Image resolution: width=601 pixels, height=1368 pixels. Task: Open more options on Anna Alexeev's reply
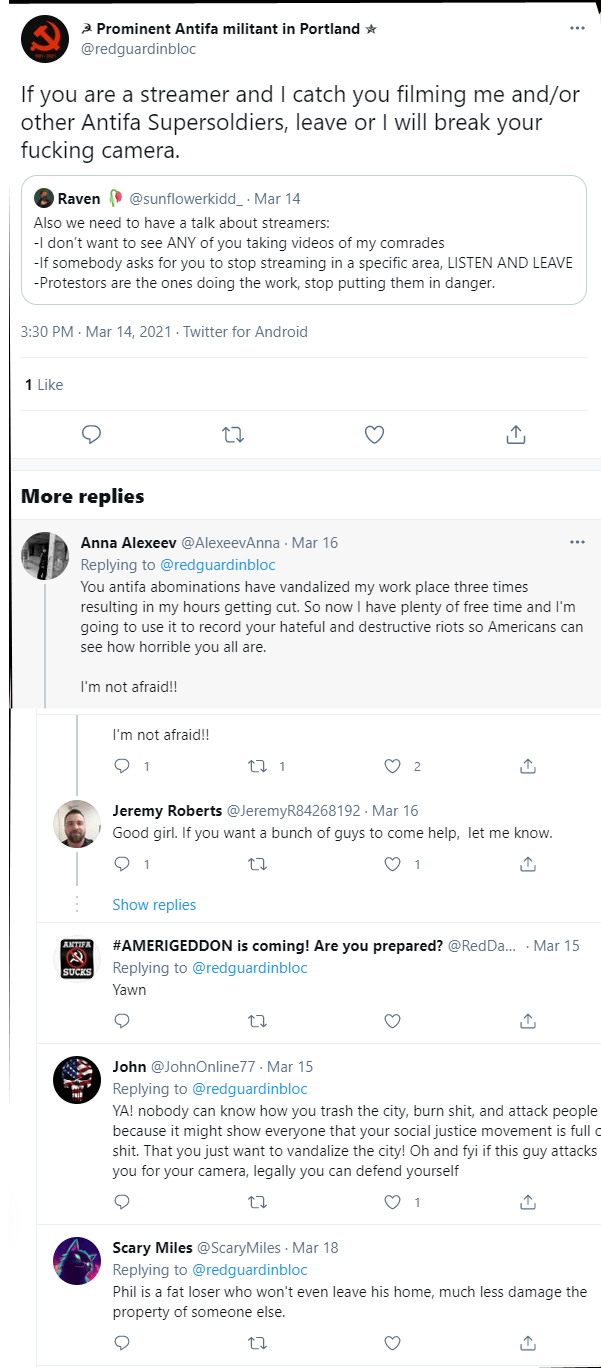tap(577, 542)
